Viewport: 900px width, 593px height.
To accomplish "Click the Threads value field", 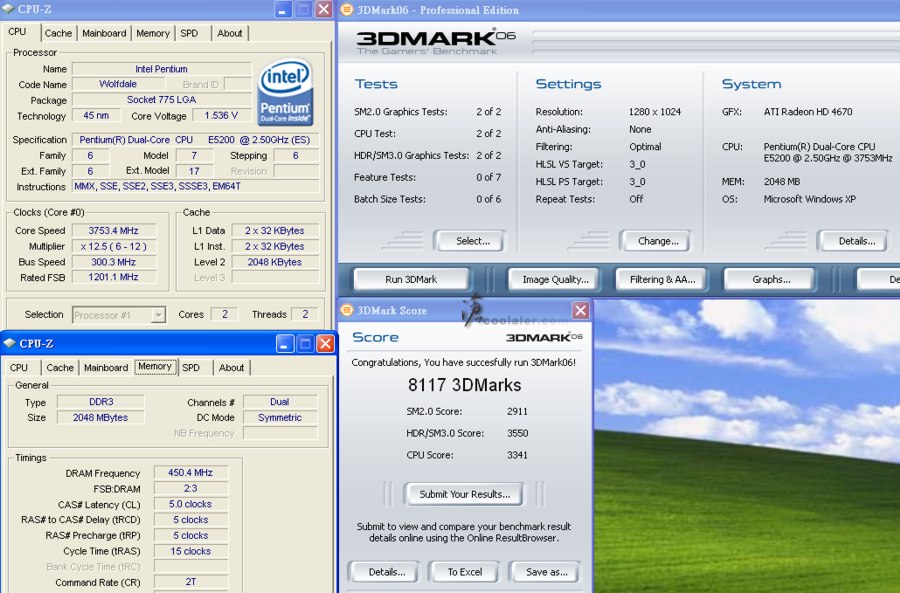I will (305, 315).
